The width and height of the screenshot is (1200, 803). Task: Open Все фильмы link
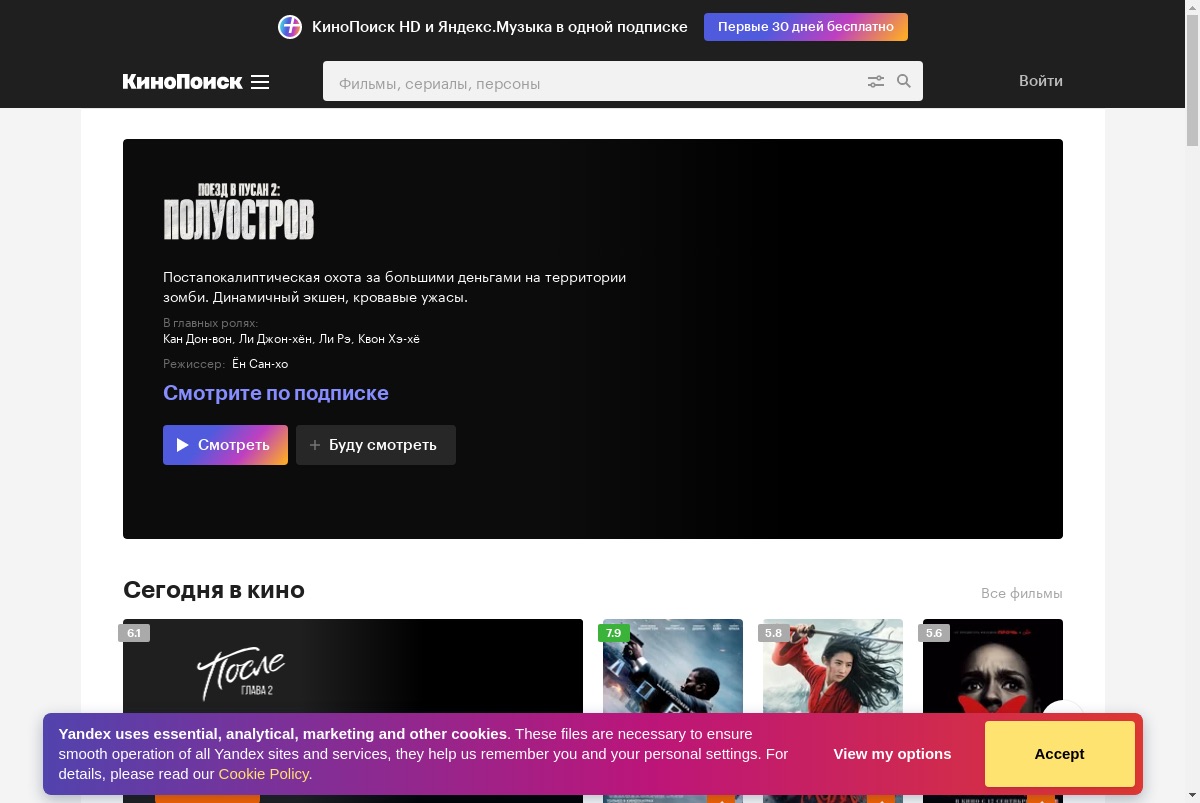[1022, 593]
